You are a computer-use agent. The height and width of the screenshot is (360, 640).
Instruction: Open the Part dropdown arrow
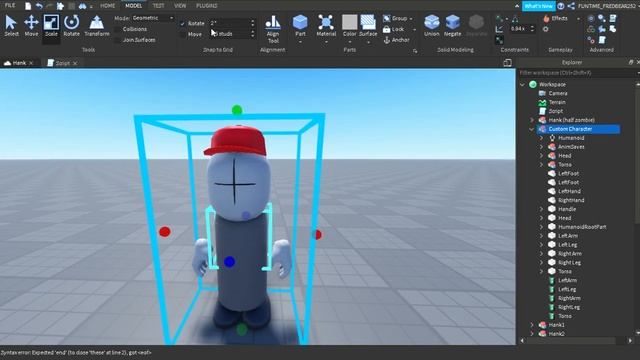point(300,42)
